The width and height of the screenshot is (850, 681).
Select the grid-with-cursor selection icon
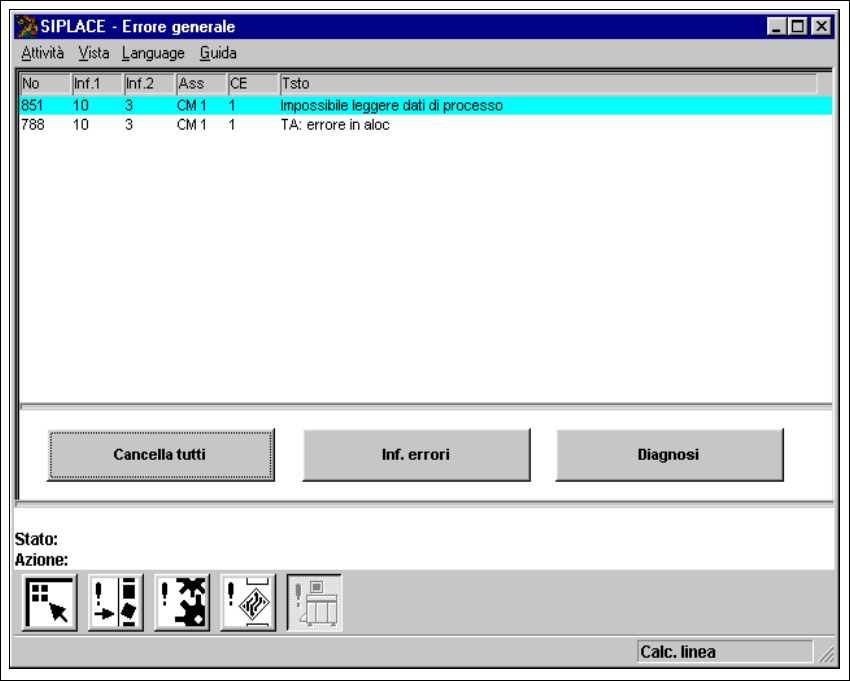pyautogui.click(x=49, y=602)
